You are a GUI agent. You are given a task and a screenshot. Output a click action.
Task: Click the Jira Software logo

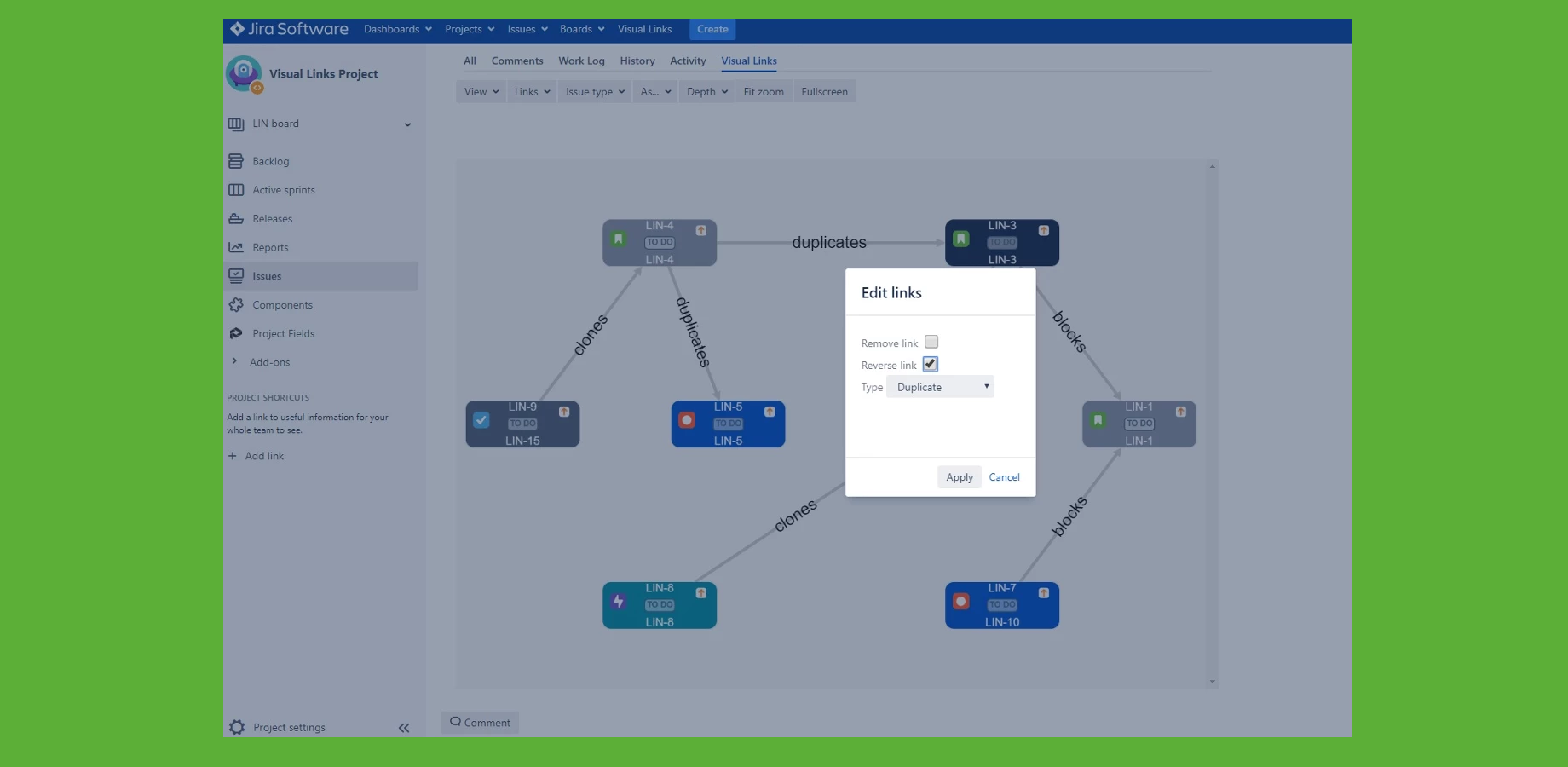289,29
